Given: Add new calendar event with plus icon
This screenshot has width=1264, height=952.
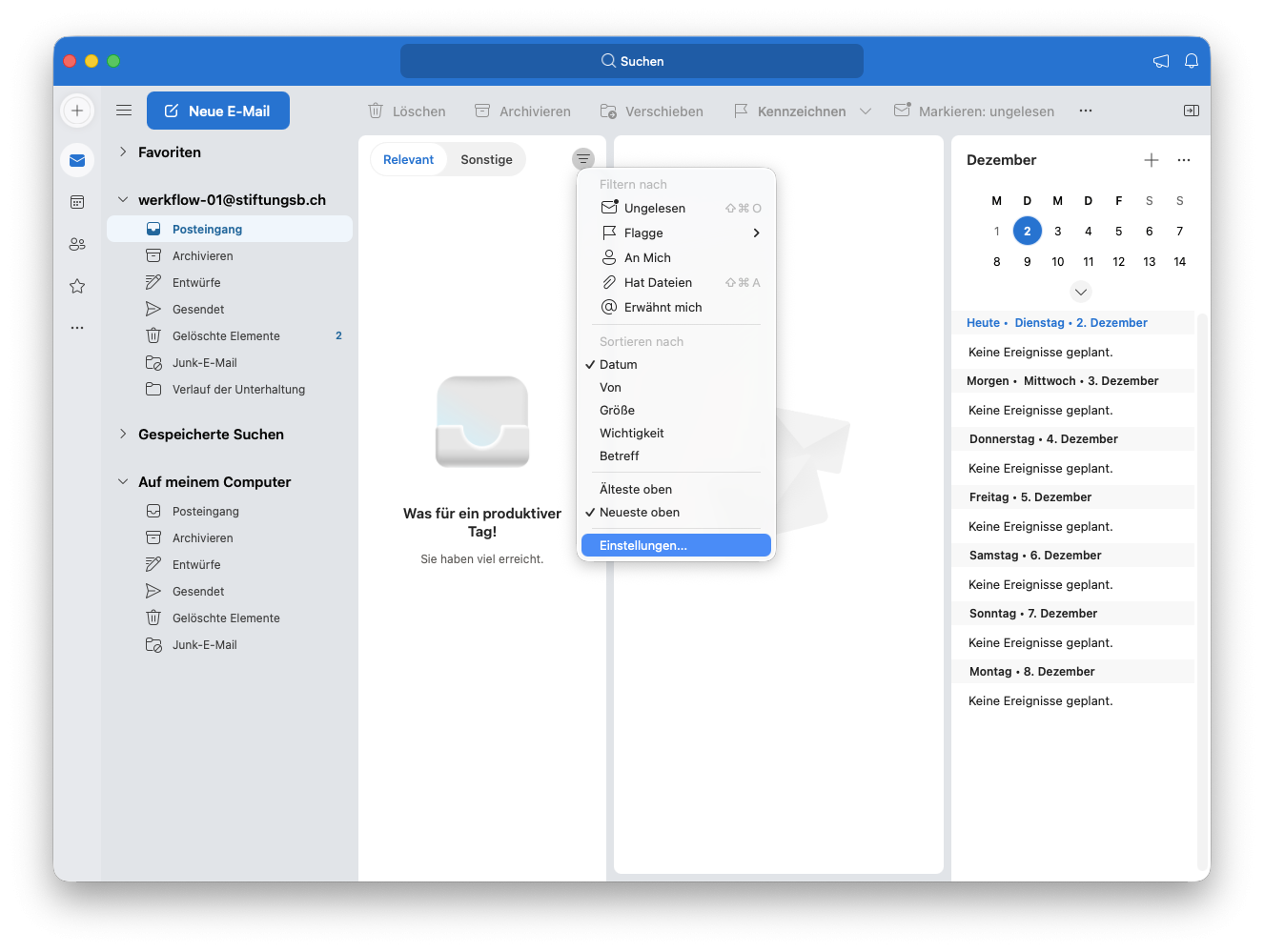Looking at the screenshot, I should pyautogui.click(x=1151, y=160).
